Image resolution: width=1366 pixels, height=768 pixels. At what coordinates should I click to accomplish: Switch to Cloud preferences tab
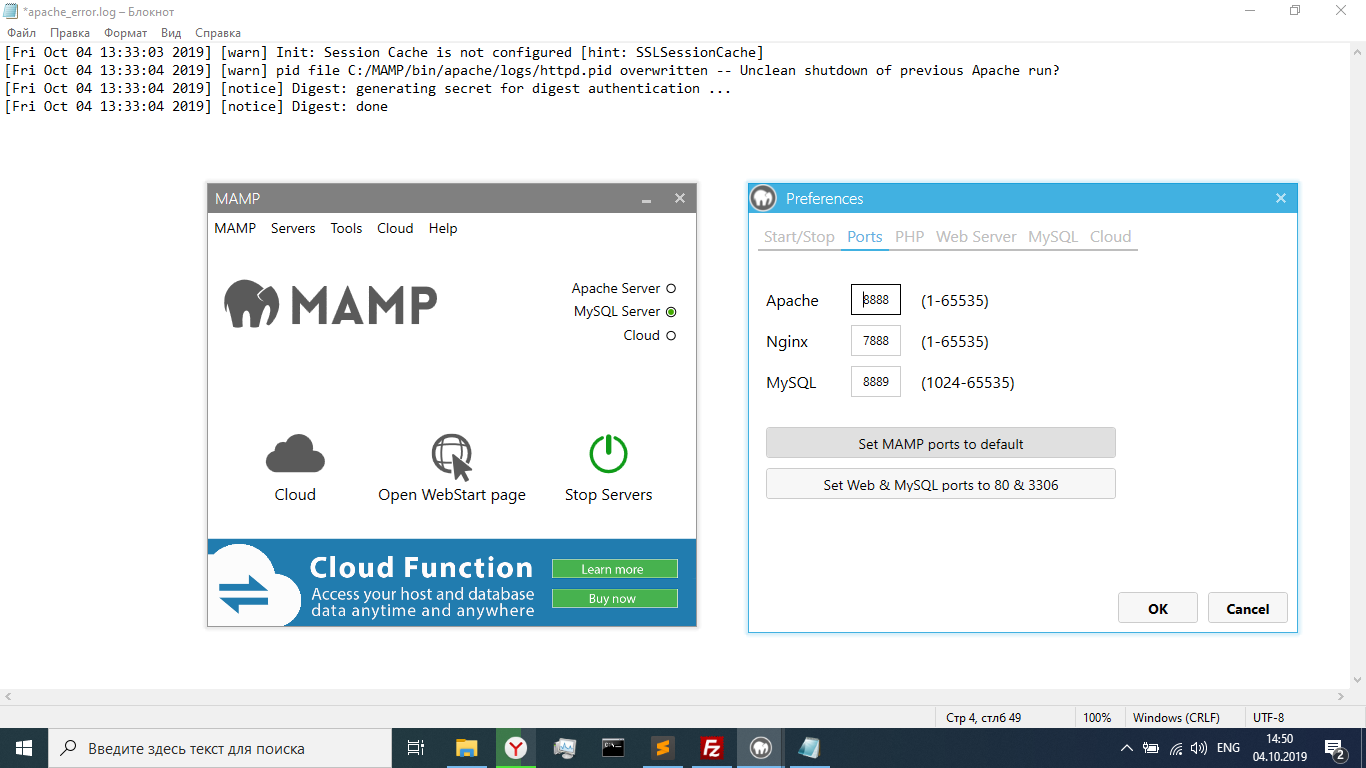pos(1110,237)
